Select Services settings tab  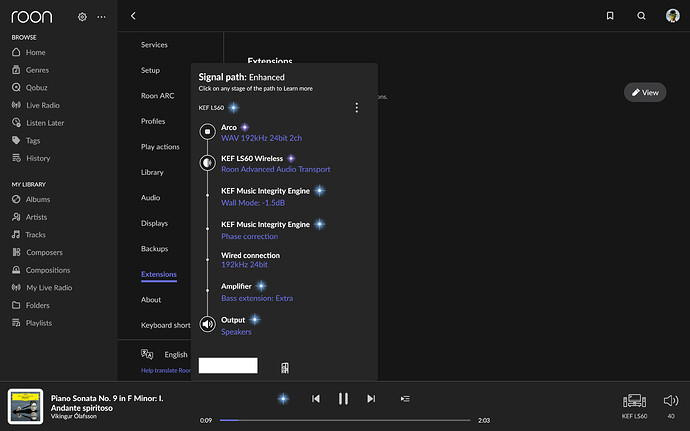(x=154, y=45)
